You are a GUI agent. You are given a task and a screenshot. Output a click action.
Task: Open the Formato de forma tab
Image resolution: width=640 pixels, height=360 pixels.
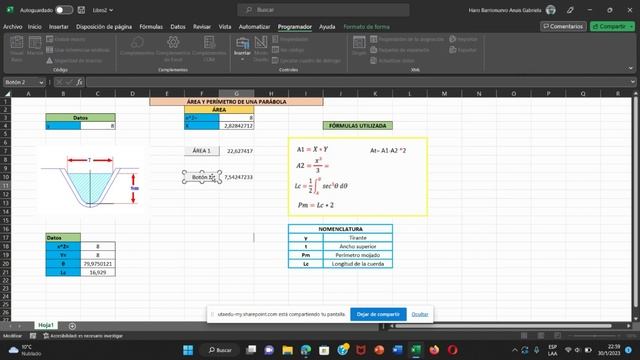click(x=366, y=27)
